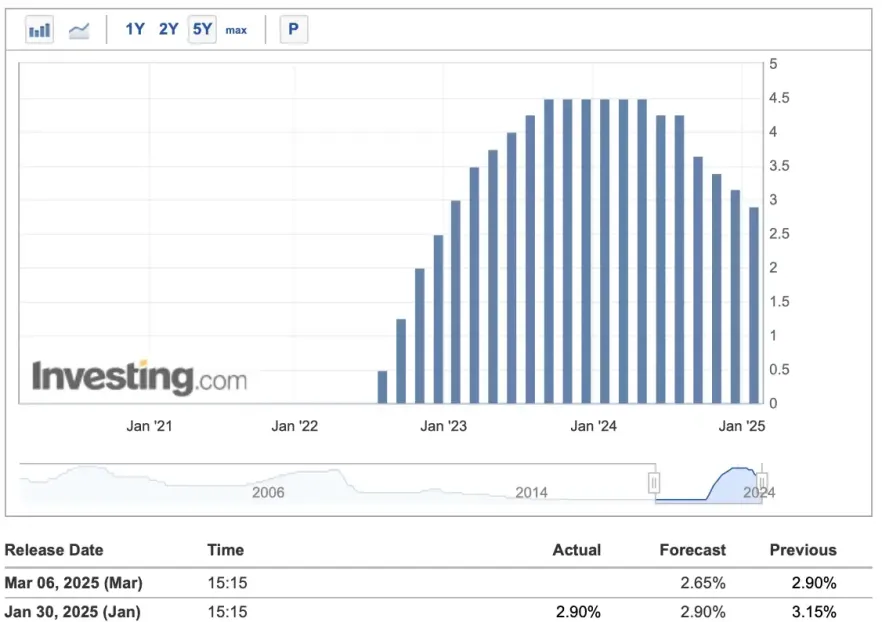Viewport: 882px width, 622px height.
Task: Switch to the line chart view icon
Action: 79,30
